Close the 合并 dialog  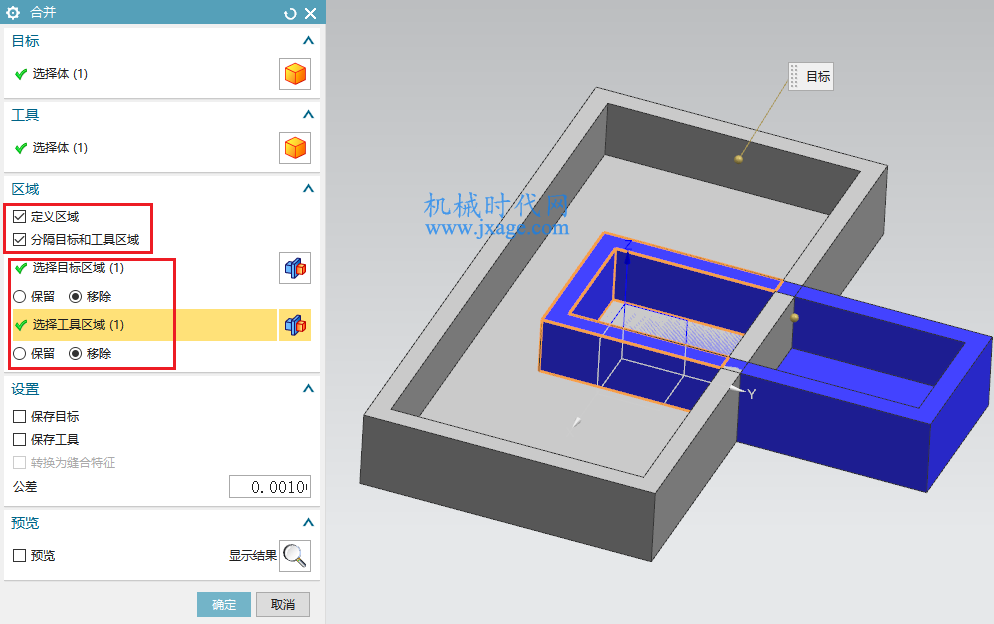point(311,13)
